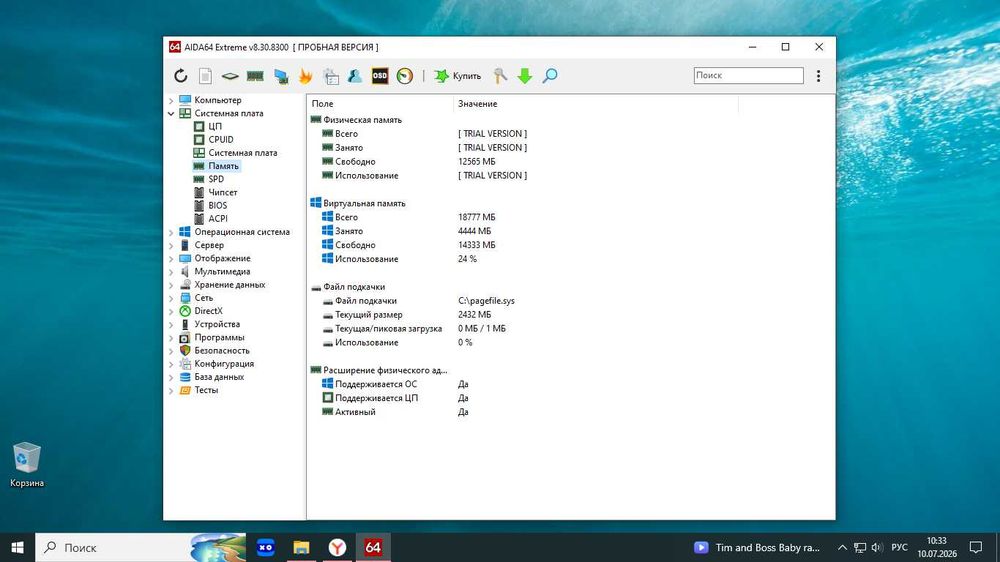Click the Поиск search input field
The height and width of the screenshot is (562, 1000).
pos(748,75)
